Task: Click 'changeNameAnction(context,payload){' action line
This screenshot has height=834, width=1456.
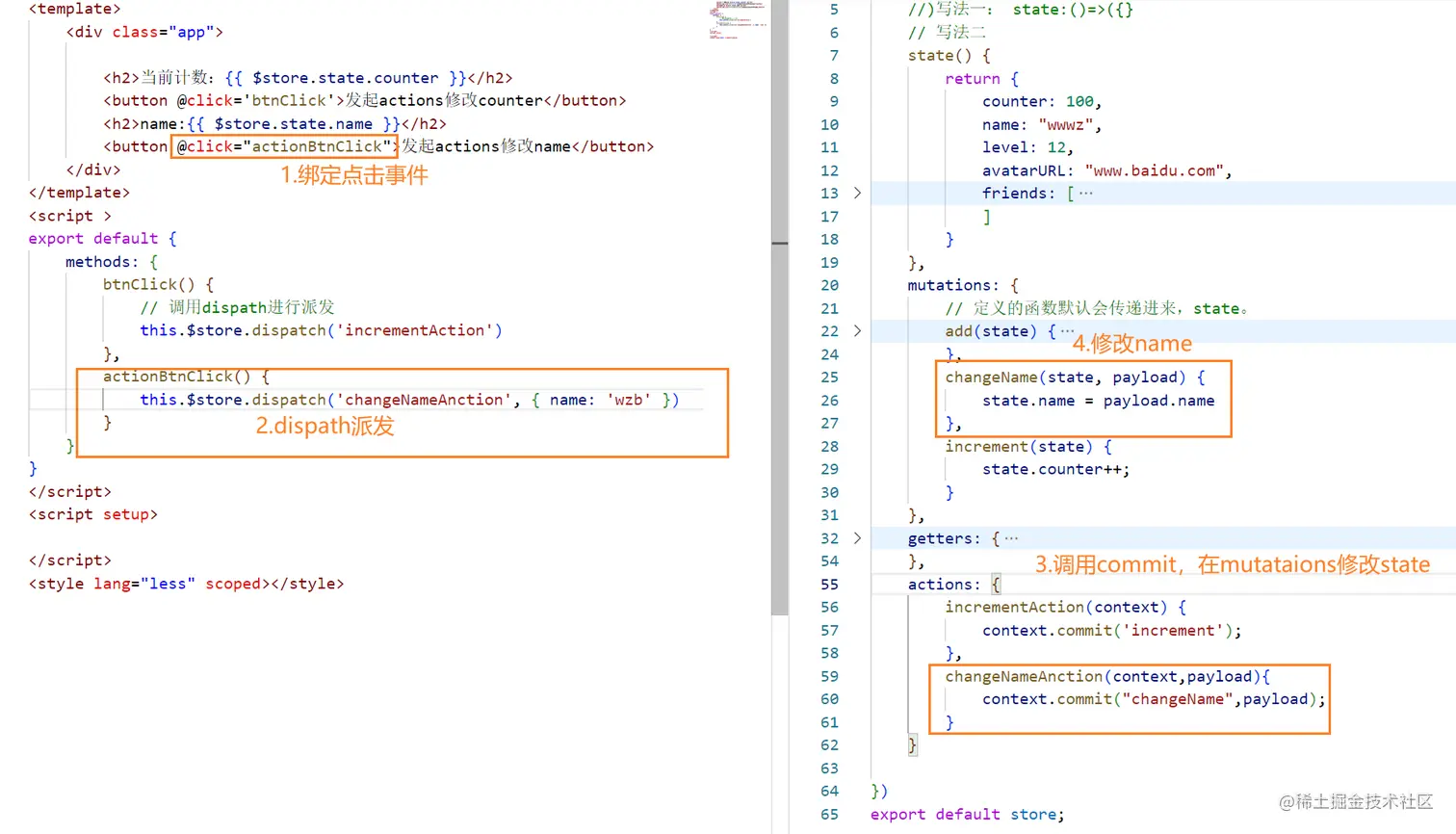Action: pyautogui.click(x=1107, y=676)
